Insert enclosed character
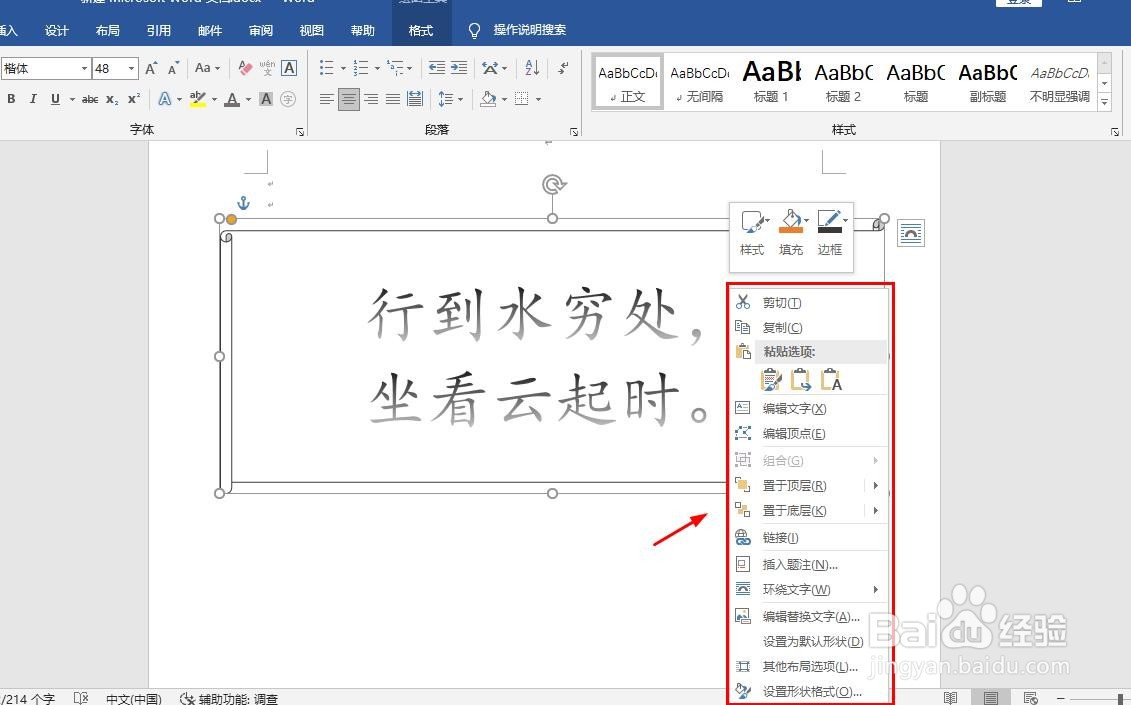This screenshot has width=1131, height=705. point(288,99)
